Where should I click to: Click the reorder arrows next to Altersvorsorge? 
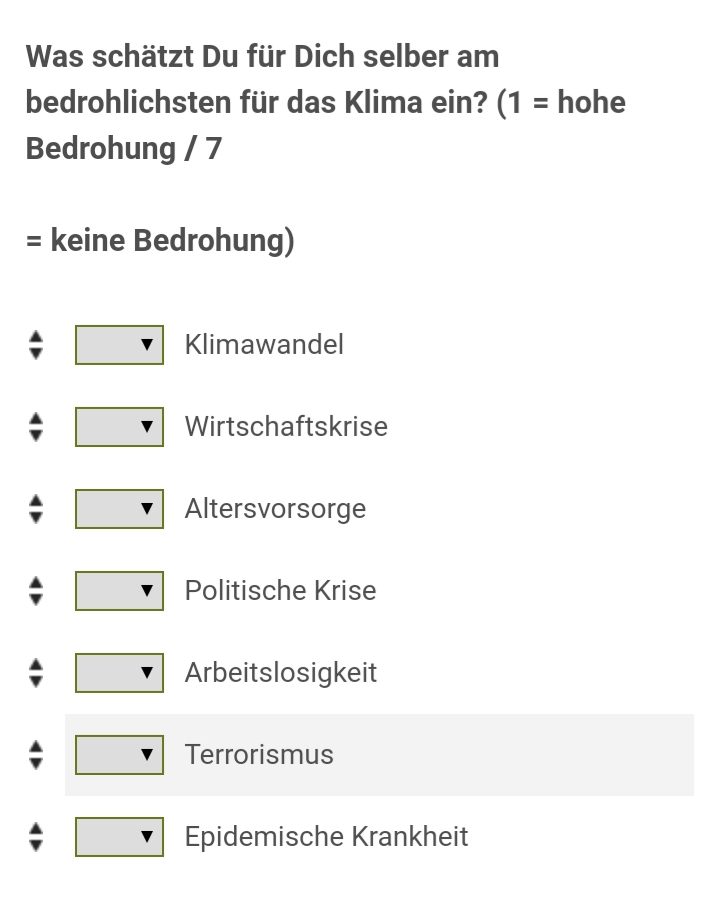click(x=36, y=509)
